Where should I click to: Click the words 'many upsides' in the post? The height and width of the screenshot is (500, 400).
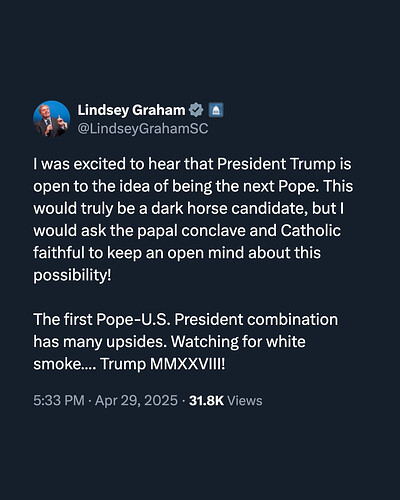pyautogui.click(x=115, y=342)
